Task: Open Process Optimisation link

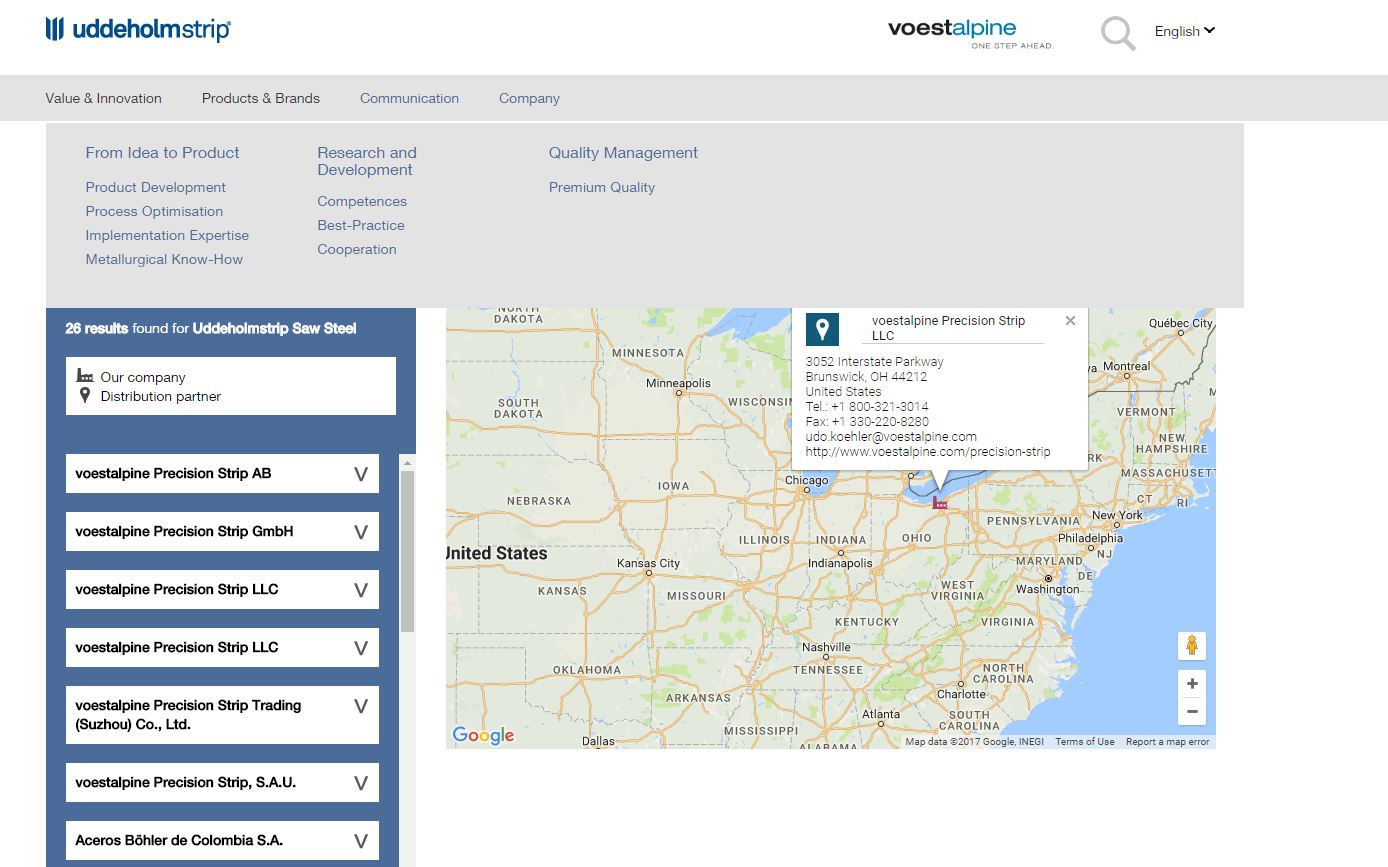Action: [x=154, y=211]
